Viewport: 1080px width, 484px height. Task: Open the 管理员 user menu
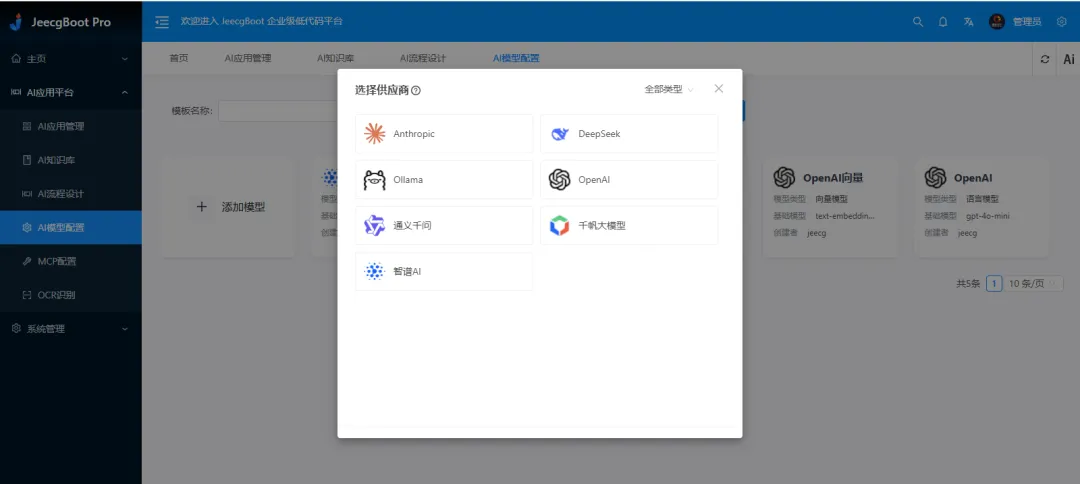[1015, 21]
